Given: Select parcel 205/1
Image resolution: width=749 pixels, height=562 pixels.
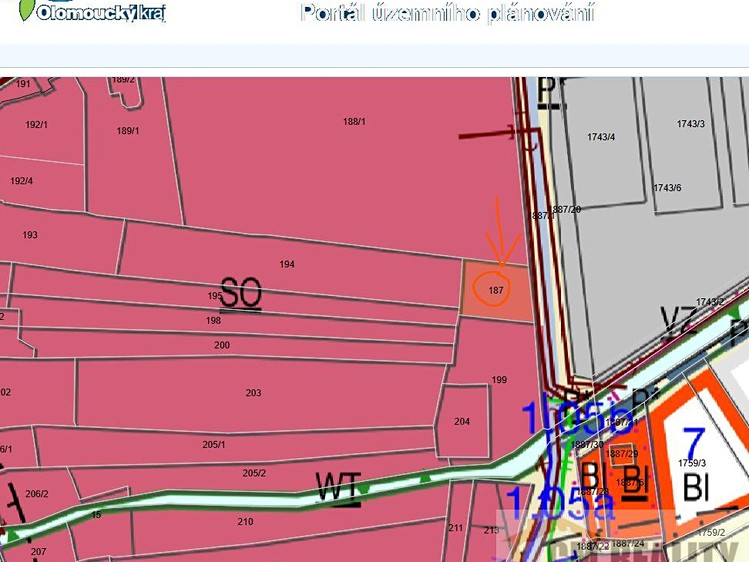Looking at the screenshot, I should click(214, 445).
